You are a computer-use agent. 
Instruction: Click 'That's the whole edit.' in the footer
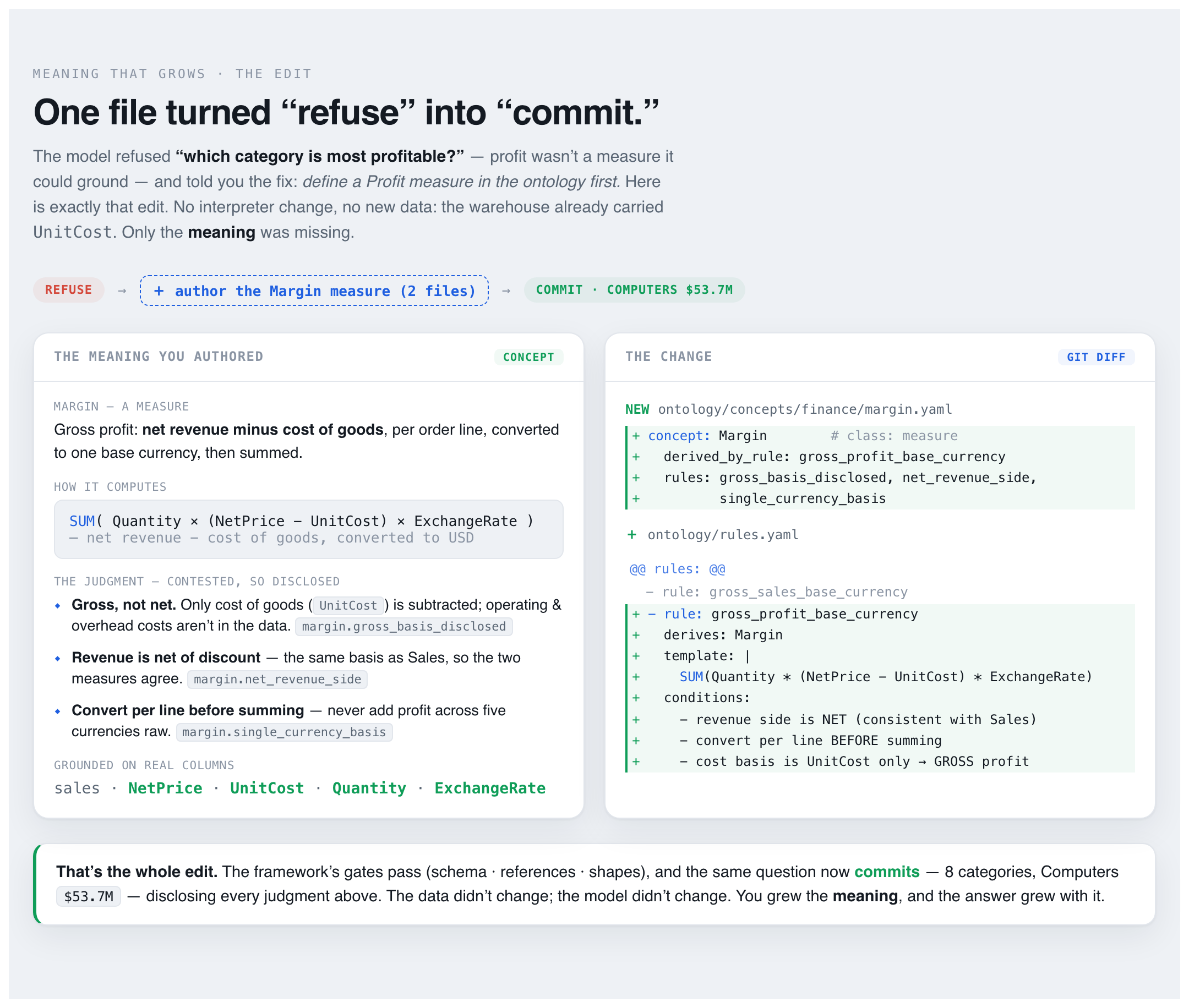click(137, 872)
